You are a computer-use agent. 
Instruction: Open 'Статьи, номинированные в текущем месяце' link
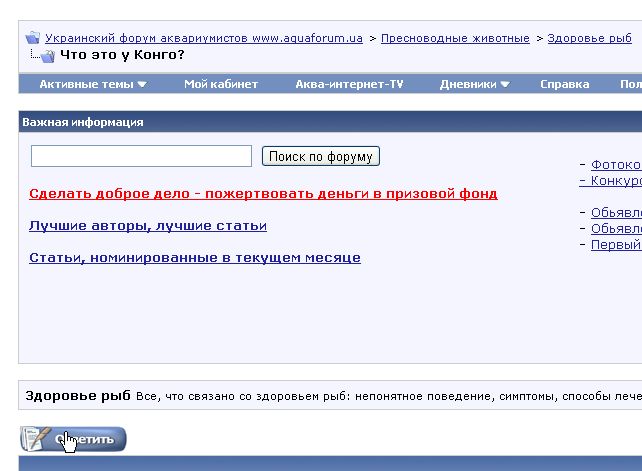(195, 257)
